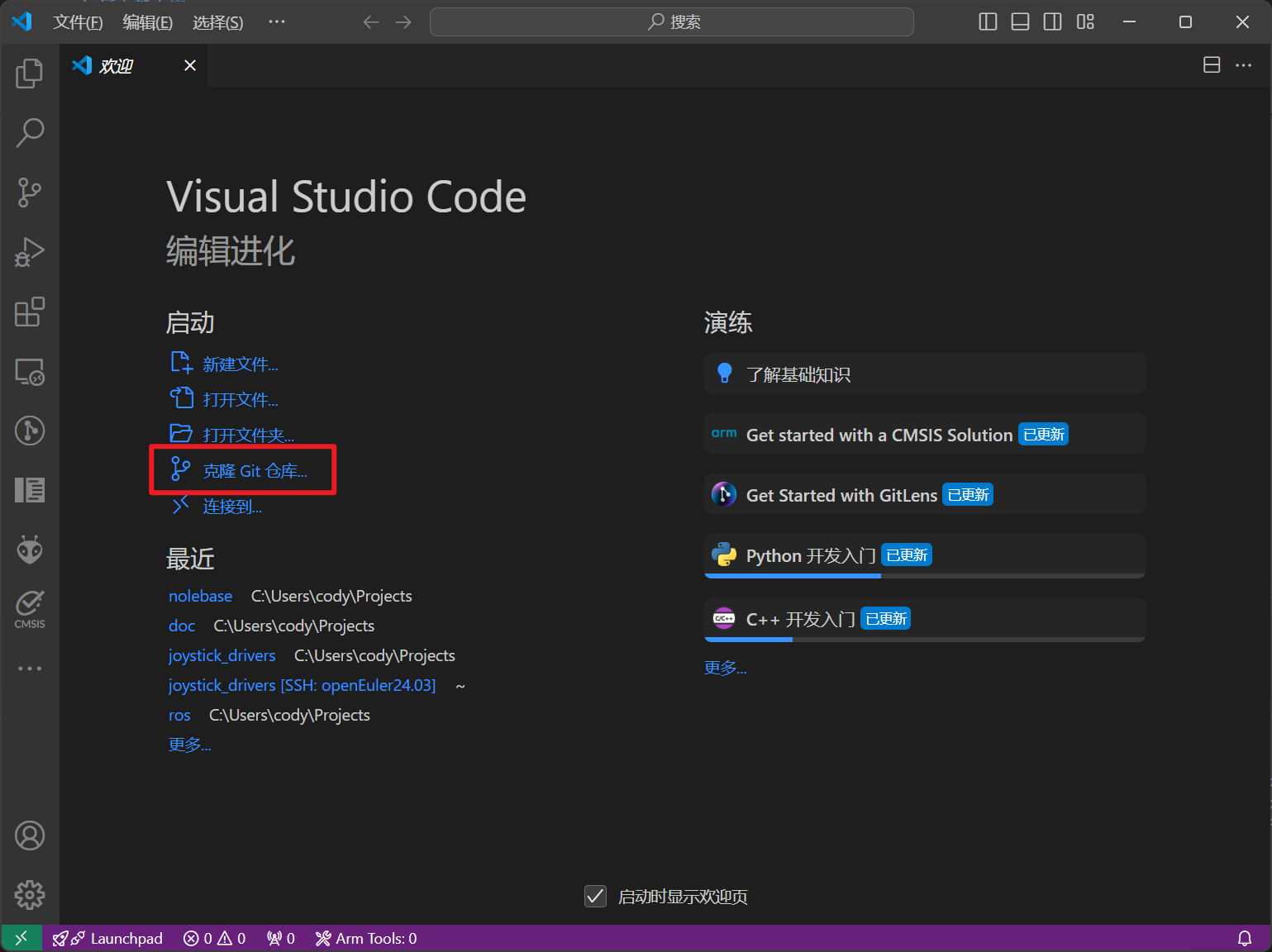
Task: Expand additional views with sidebar ellipsis
Action: coord(30,669)
